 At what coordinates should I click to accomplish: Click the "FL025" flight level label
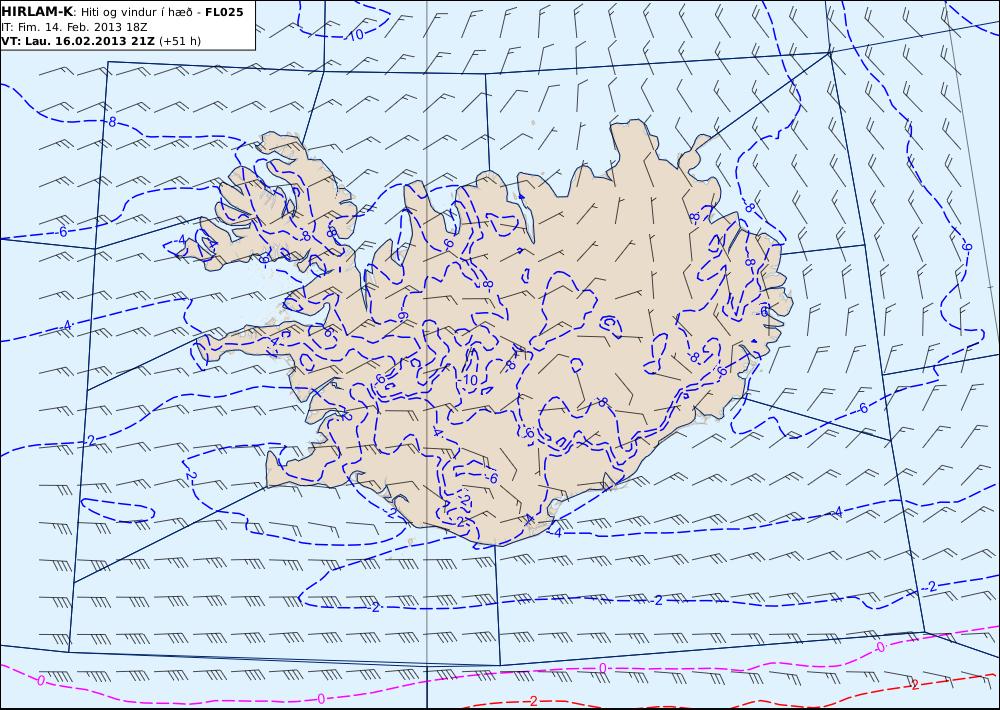pyautogui.click(x=224, y=12)
